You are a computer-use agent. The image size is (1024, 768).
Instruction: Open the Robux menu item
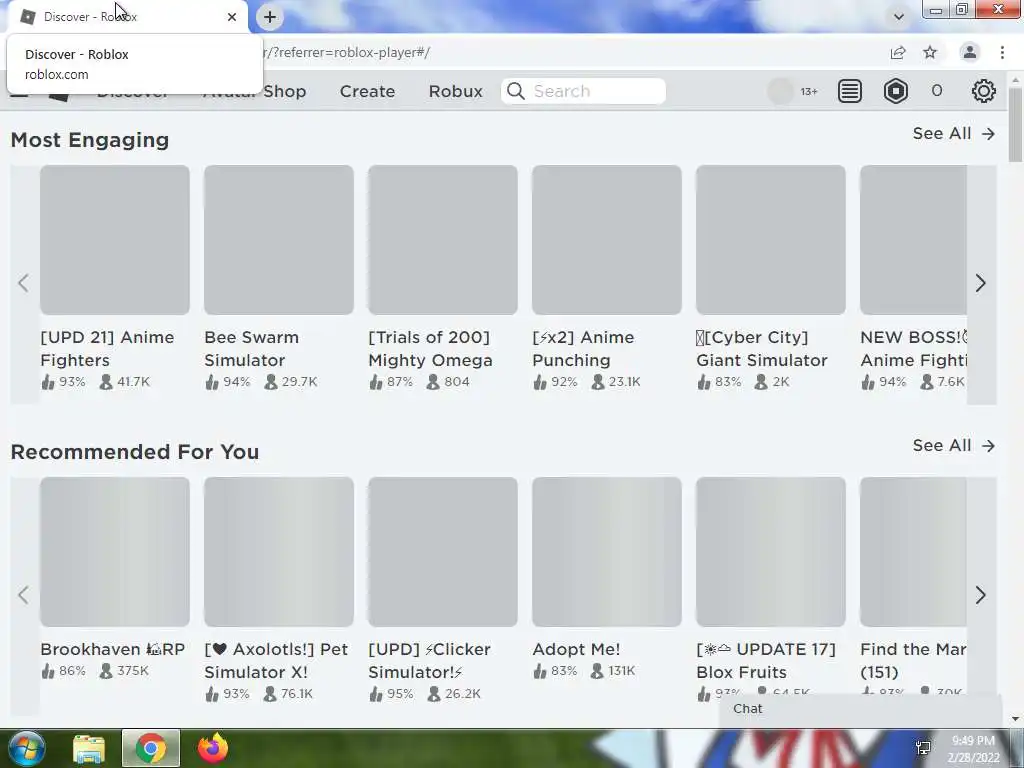(x=455, y=91)
